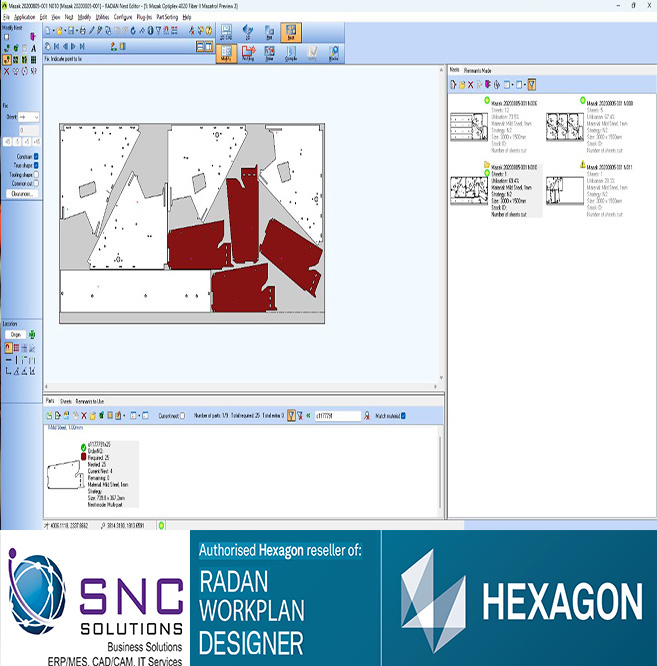The height and width of the screenshot is (666, 657).
Task: Select the 3D mode button
Action: point(248,32)
